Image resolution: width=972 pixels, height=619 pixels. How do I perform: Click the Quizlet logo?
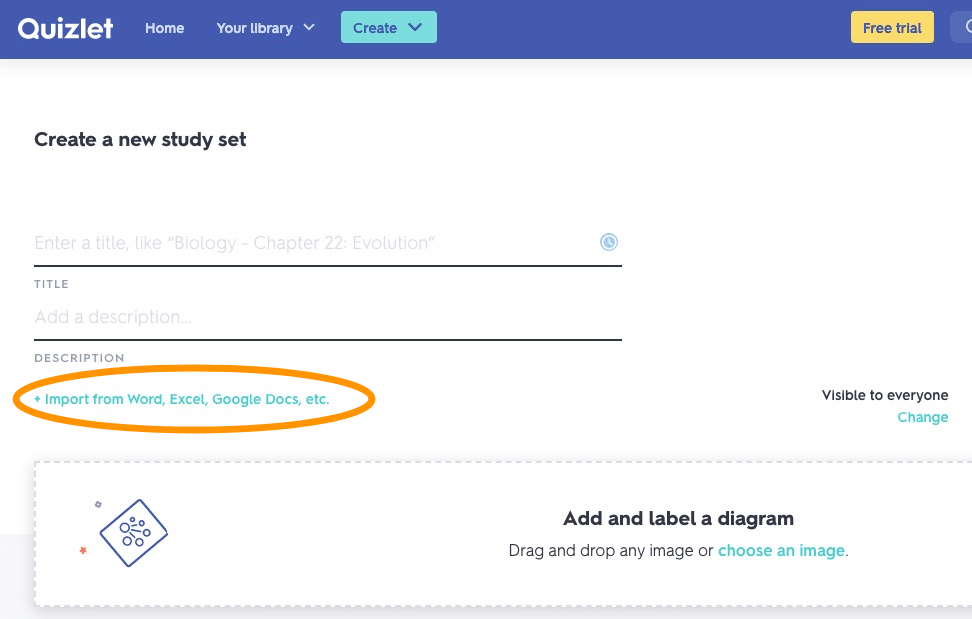click(66, 28)
